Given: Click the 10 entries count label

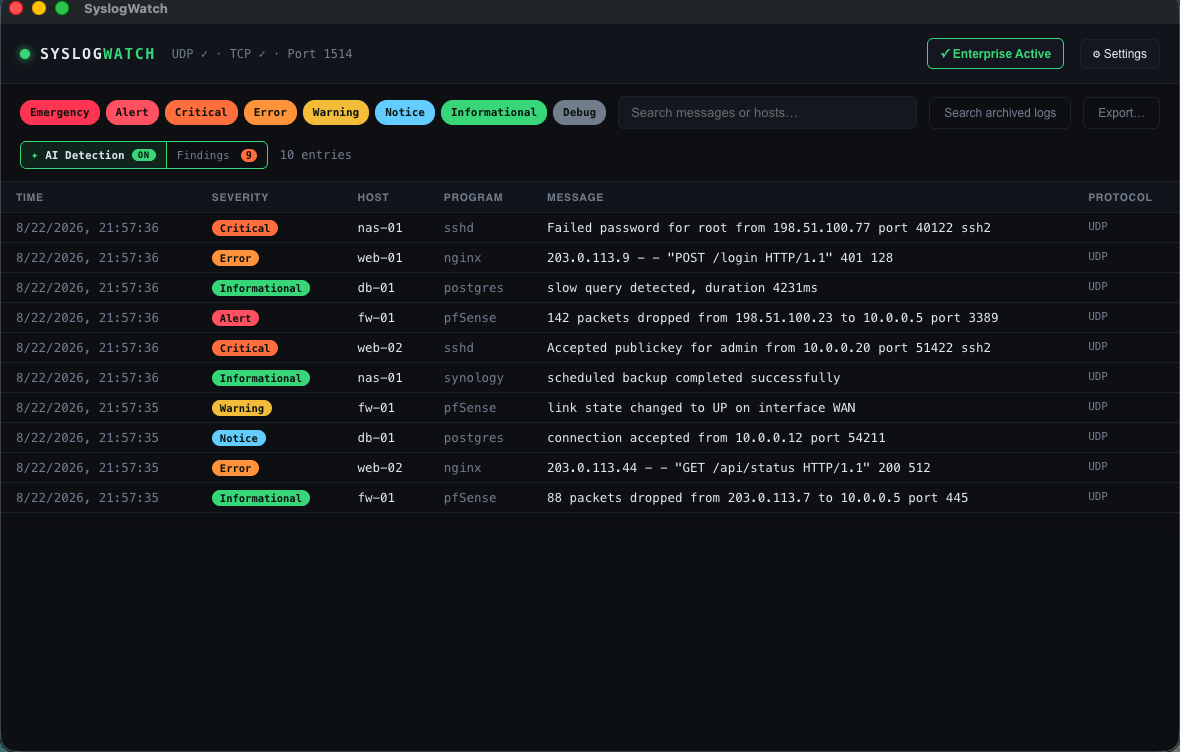Looking at the screenshot, I should [315, 155].
